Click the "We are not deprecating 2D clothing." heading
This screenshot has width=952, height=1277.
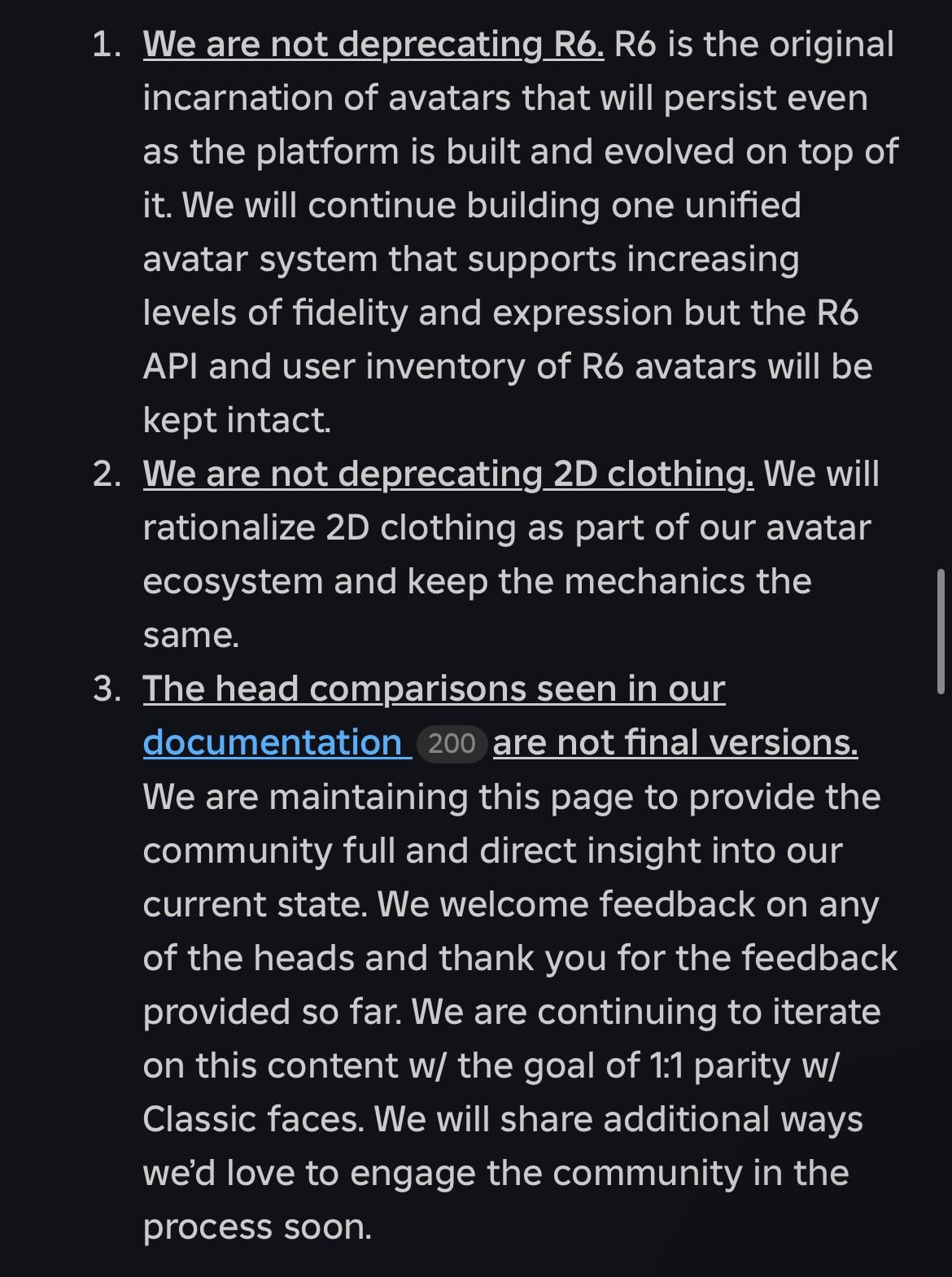(x=448, y=474)
